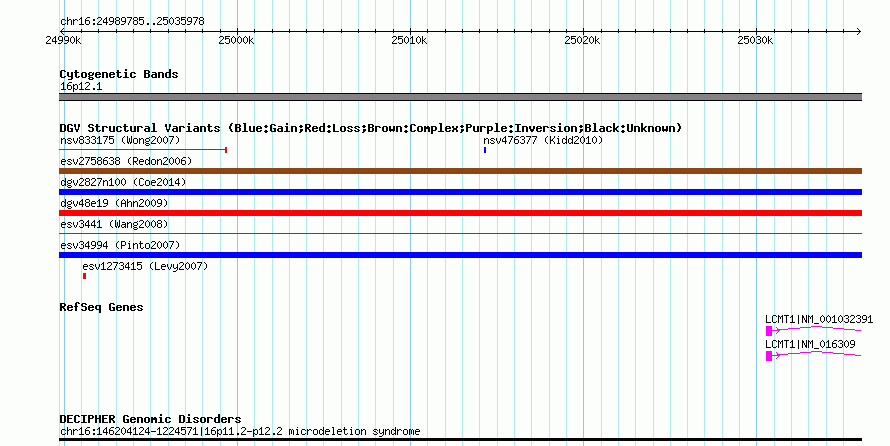Click the chr16:24989785..25035978 coordinate label
The width and height of the screenshot is (890, 446).
coord(132,22)
